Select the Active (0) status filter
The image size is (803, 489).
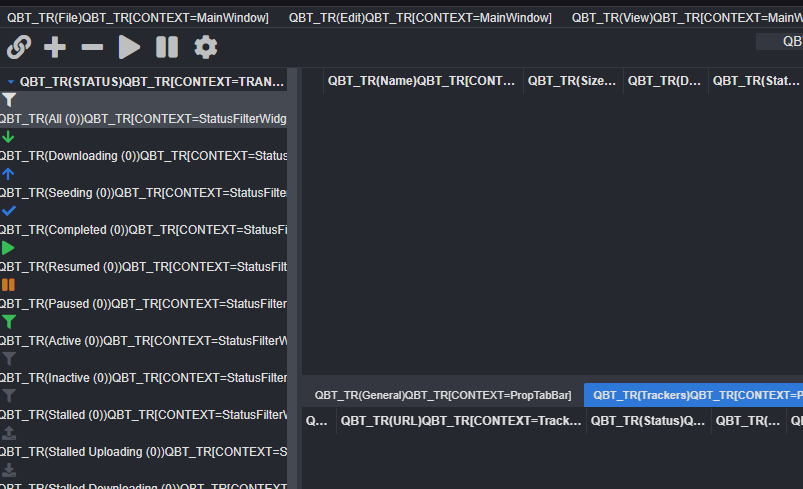coord(143,341)
